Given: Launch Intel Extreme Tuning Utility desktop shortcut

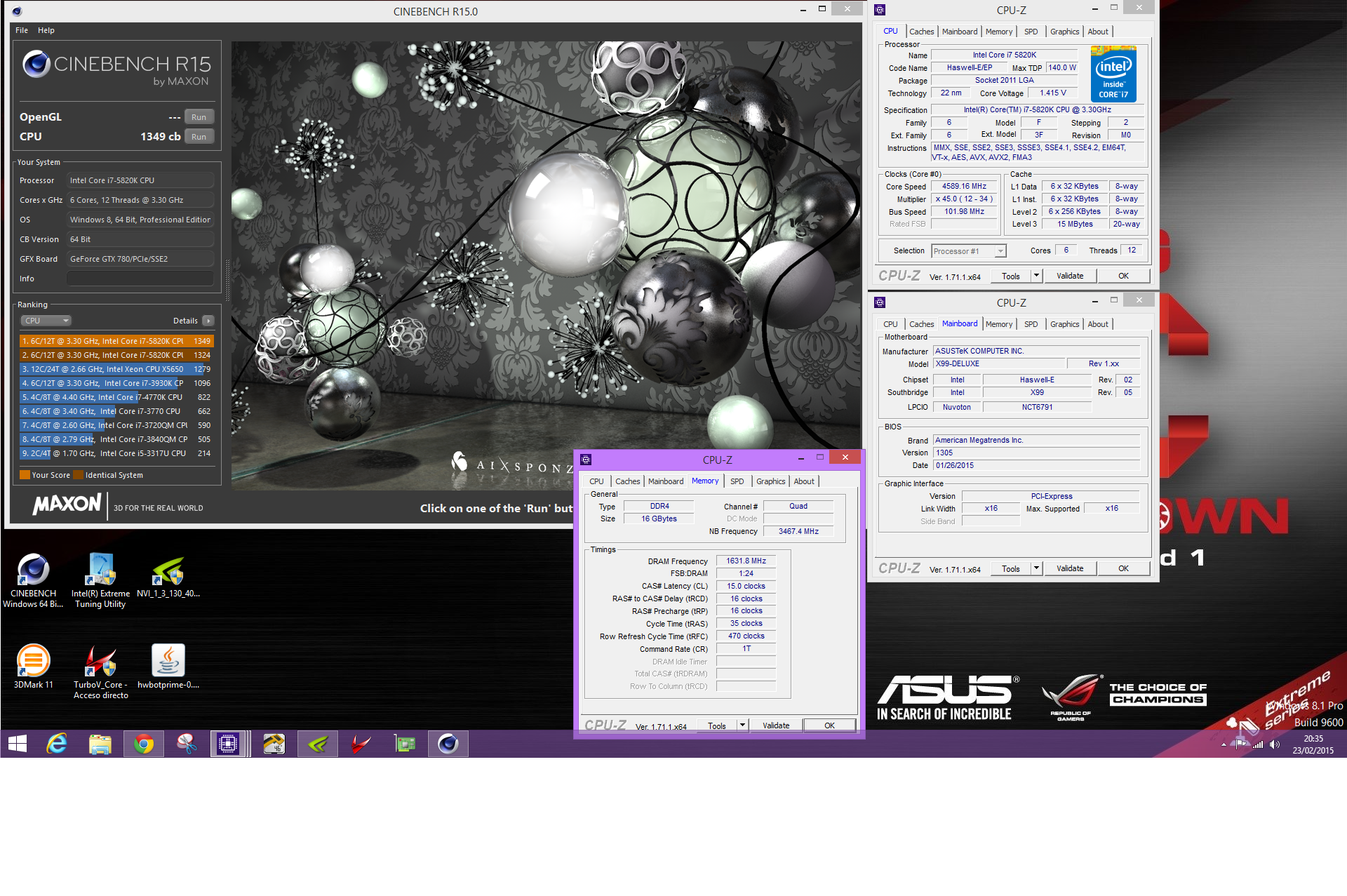Looking at the screenshot, I should (x=100, y=580).
